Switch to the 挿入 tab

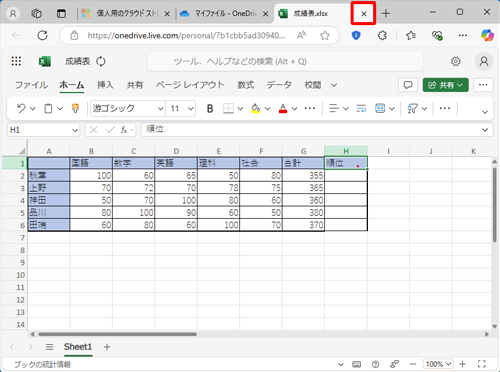coord(105,85)
